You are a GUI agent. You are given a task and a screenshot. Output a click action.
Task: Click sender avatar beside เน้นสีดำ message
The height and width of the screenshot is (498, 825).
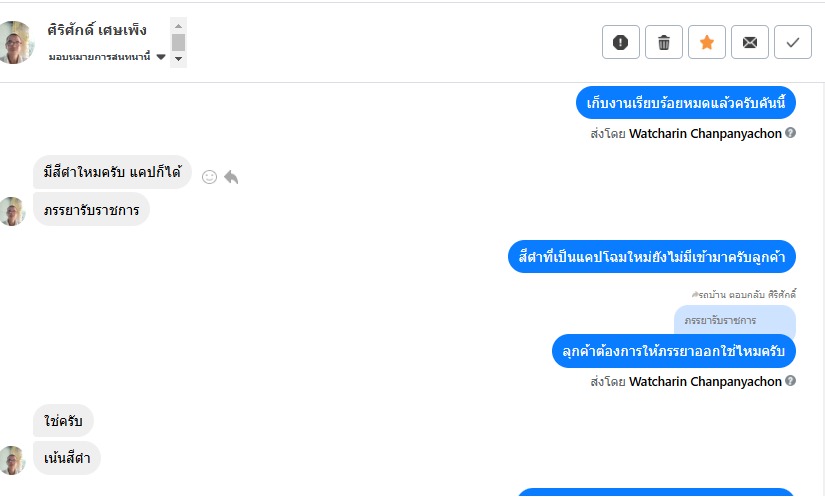tap(12, 460)
